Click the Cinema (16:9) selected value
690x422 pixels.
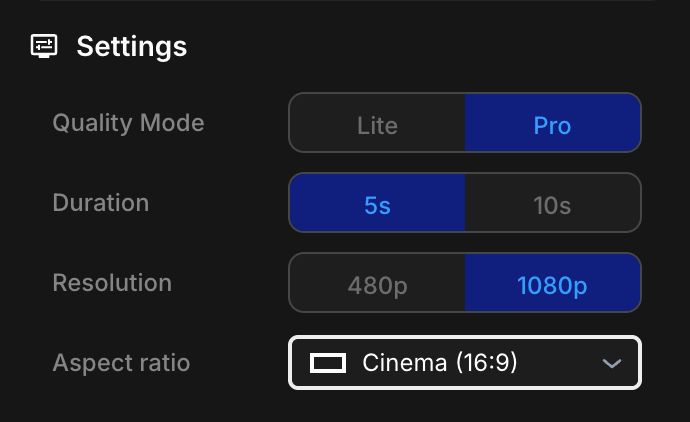[x=440, y=362]
